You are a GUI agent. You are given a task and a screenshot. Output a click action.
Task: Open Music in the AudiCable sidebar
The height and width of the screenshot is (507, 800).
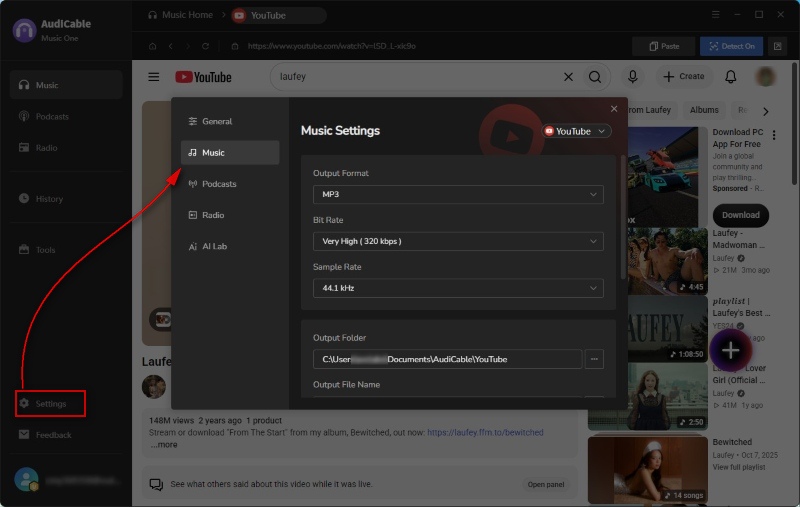(66, 85)
